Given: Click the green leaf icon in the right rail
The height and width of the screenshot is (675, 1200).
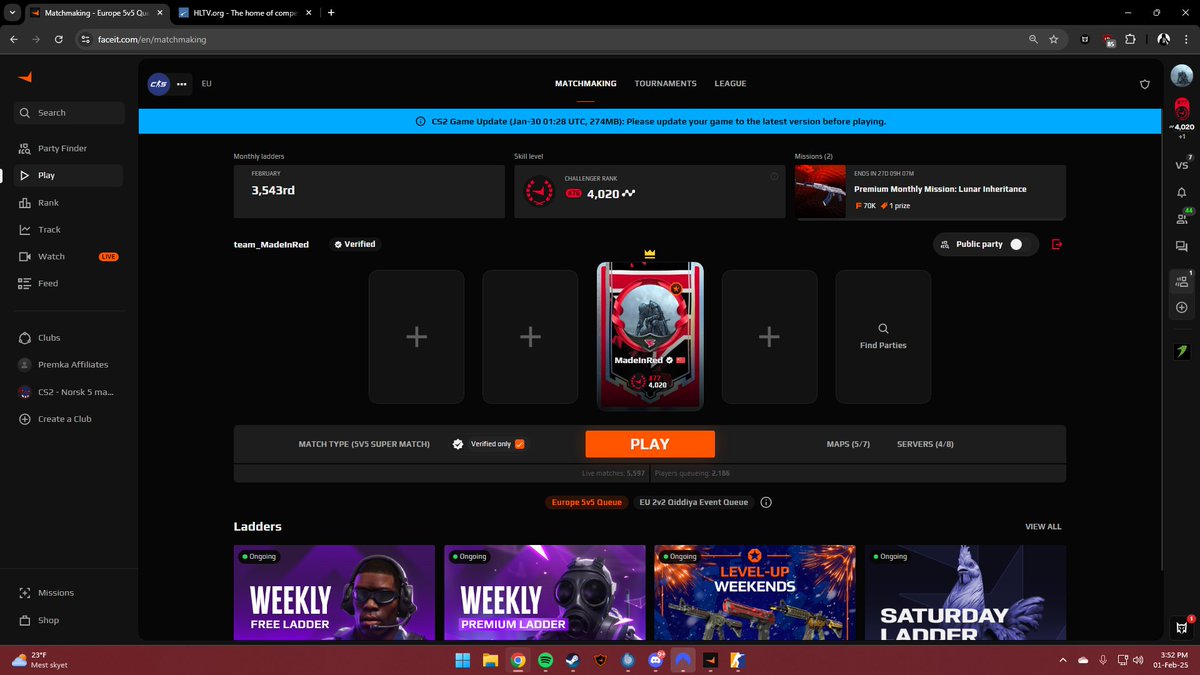Looking at the screenshot, I should pos(1181,352).
